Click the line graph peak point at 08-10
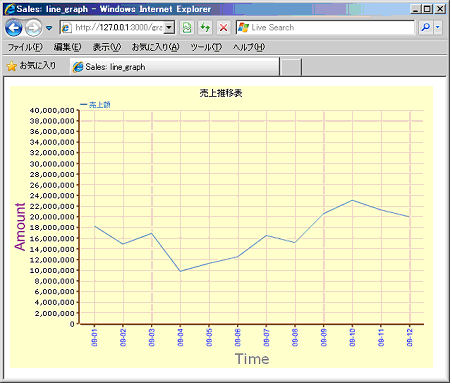452x385 pixels. click(352, 200)
